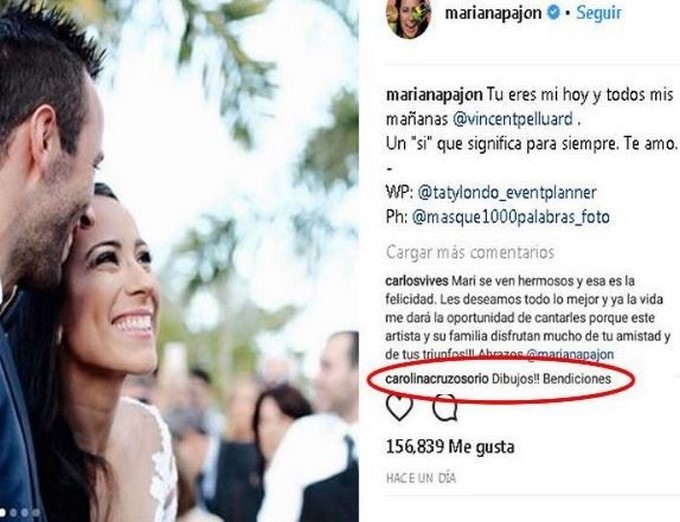The height and width of the screenshot is (522, 680).
Task: Open the @vincentpelluard mention
Action: pos(512,119)
